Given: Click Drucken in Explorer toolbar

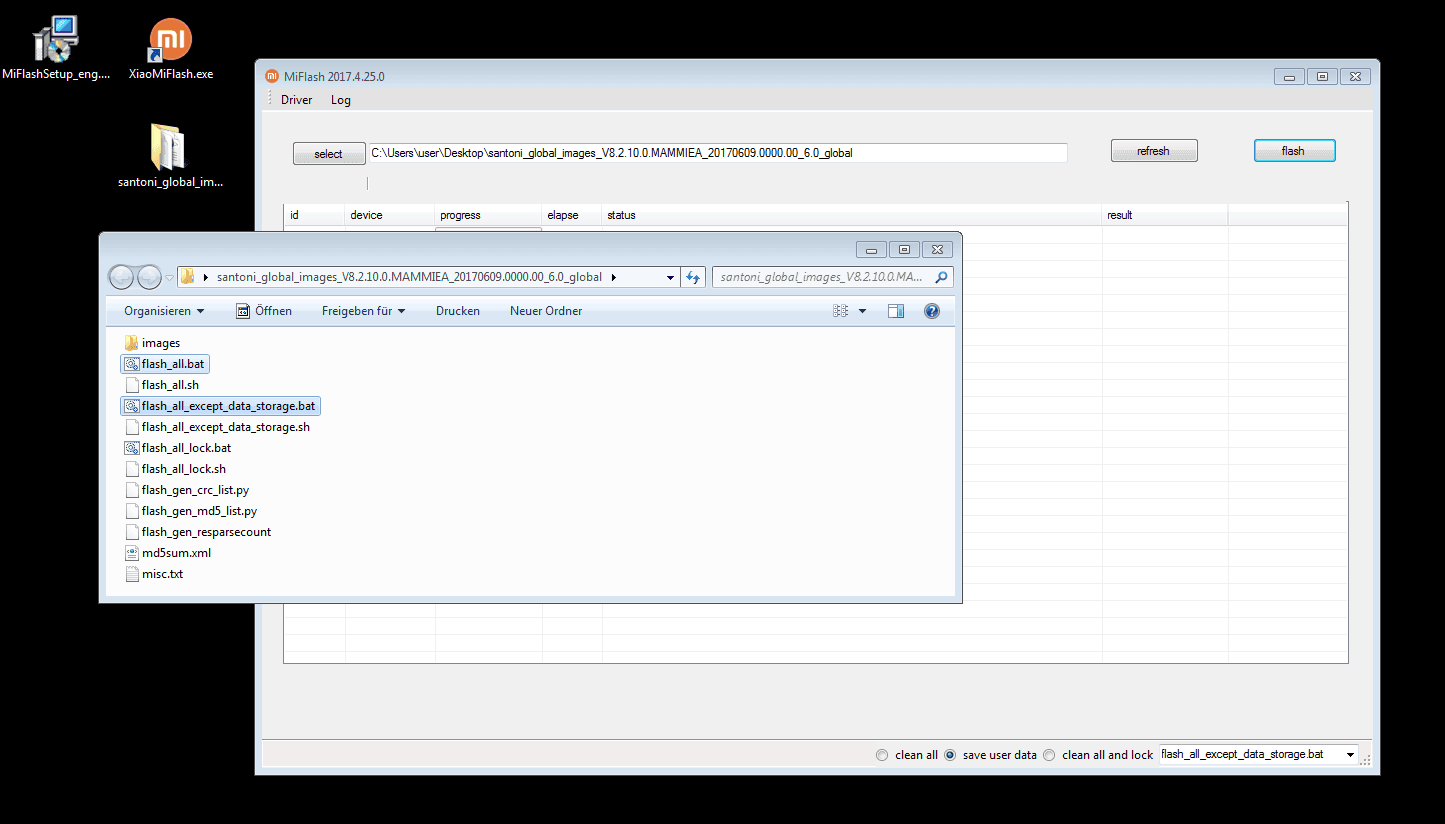Looking at the screenshot, I should pyautogui.click(x=458, y=311).
